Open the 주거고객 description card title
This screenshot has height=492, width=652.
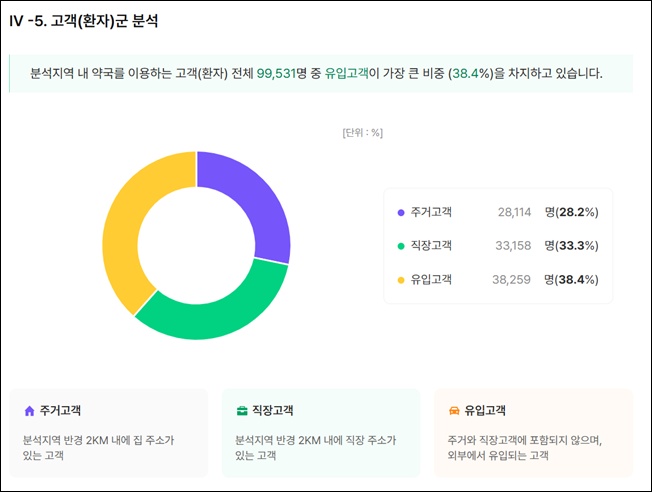(x=60, y=410)
